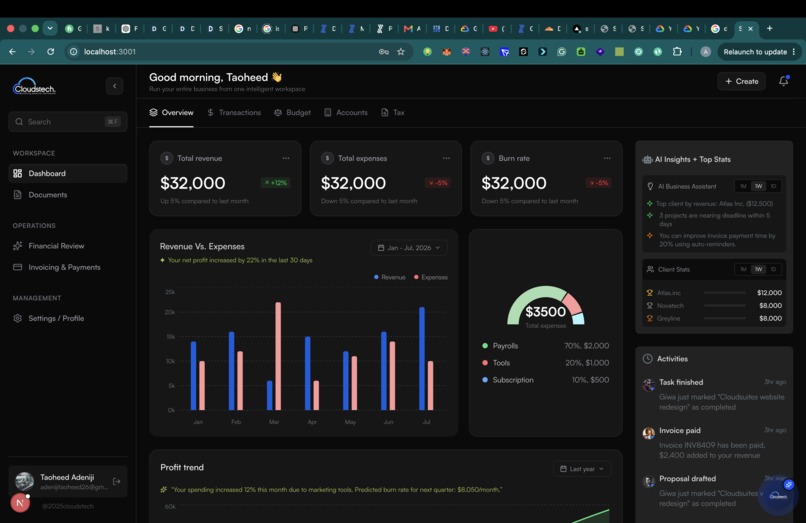The image size is (806, 523).
Task: Open the Task finished activity
Action: coord(714,394)
